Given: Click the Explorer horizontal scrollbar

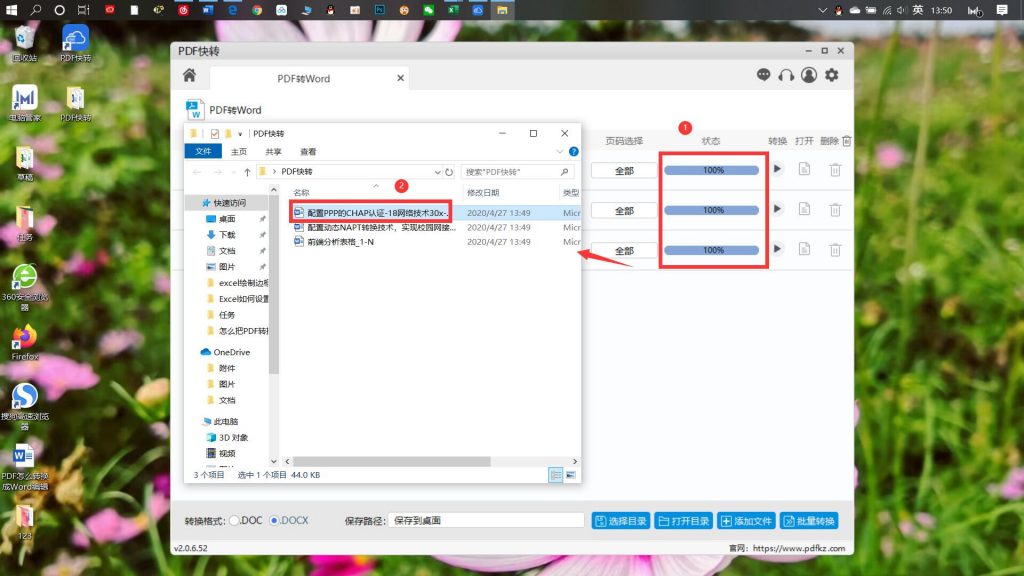Looking at the screenshot, I should tap(392, 462).
